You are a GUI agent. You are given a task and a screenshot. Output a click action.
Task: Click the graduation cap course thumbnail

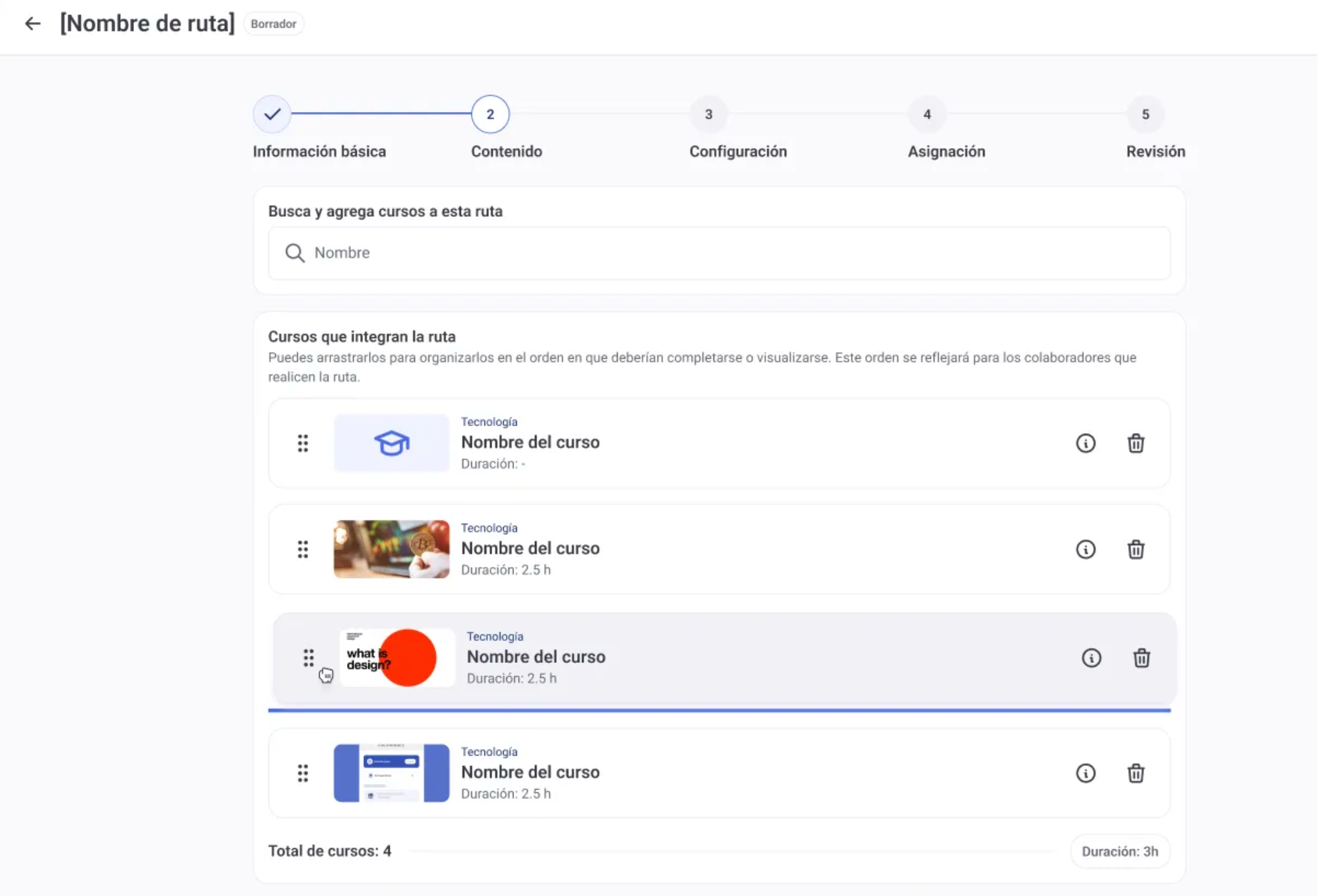(391, 443)
